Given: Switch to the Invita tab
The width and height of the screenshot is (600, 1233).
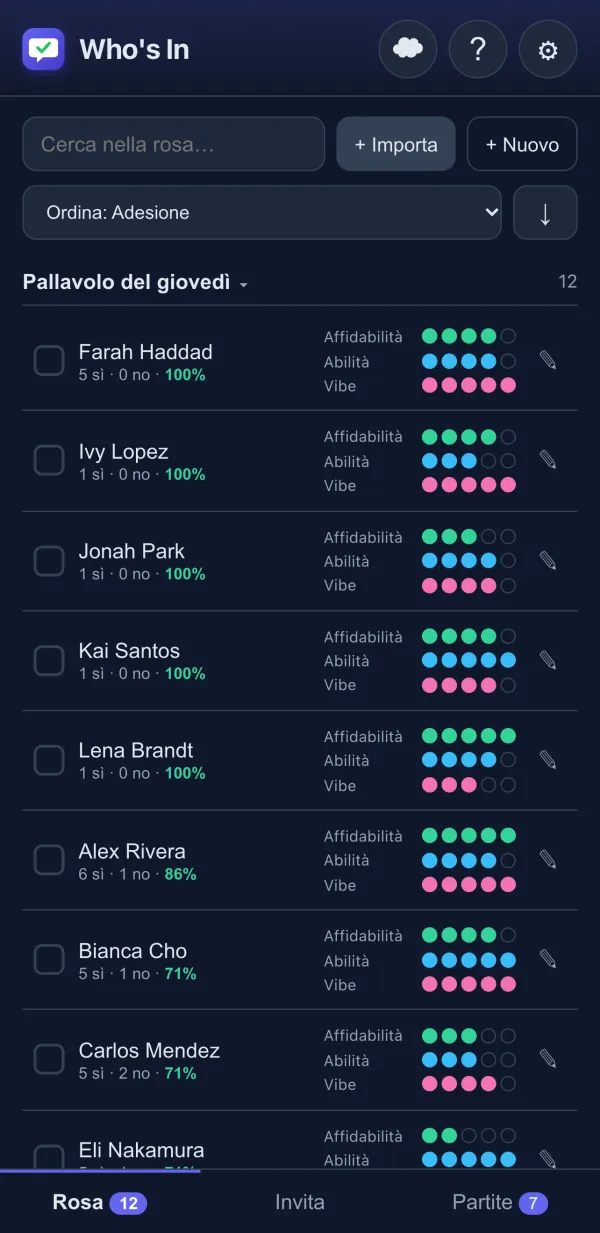Looking at the screenshot, I should [x=300, y=1202].
